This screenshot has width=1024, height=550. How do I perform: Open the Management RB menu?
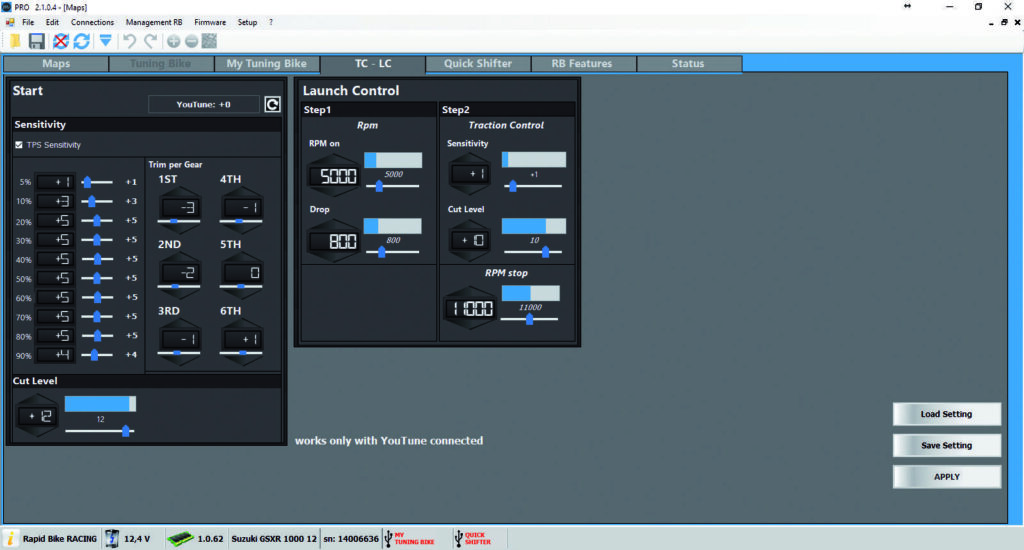coord(154,22)
